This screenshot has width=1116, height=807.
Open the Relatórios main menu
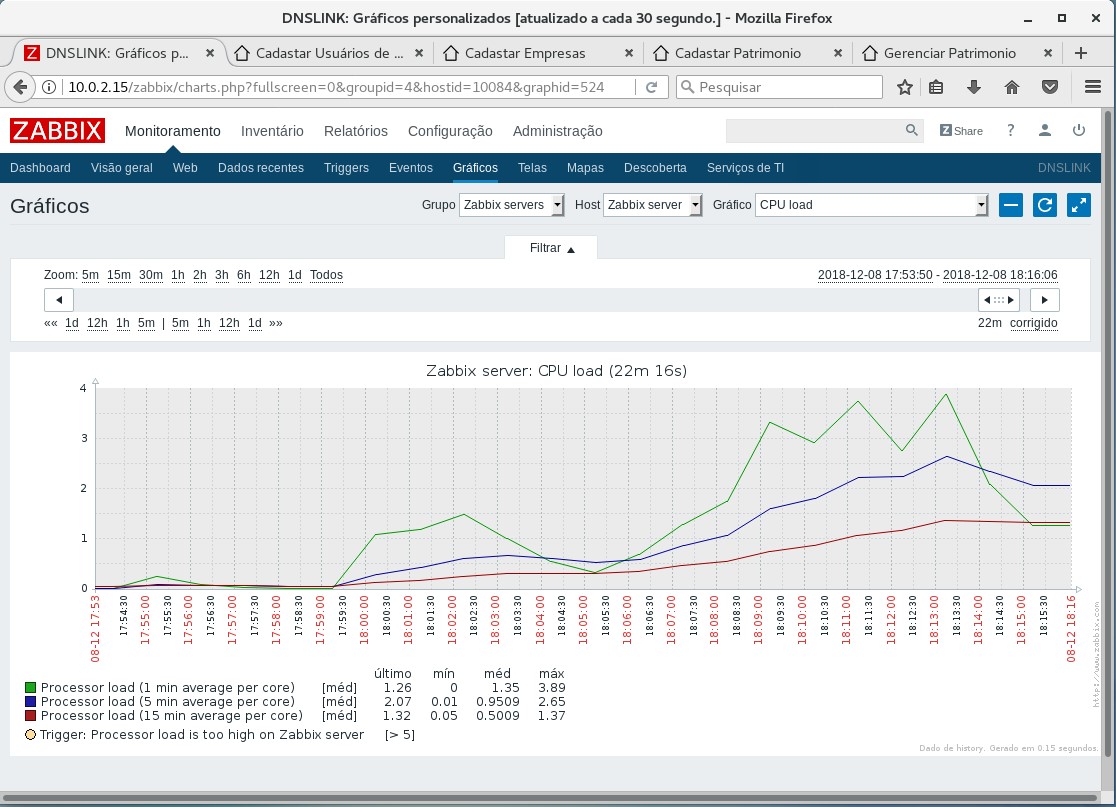[x=356, y=131]
